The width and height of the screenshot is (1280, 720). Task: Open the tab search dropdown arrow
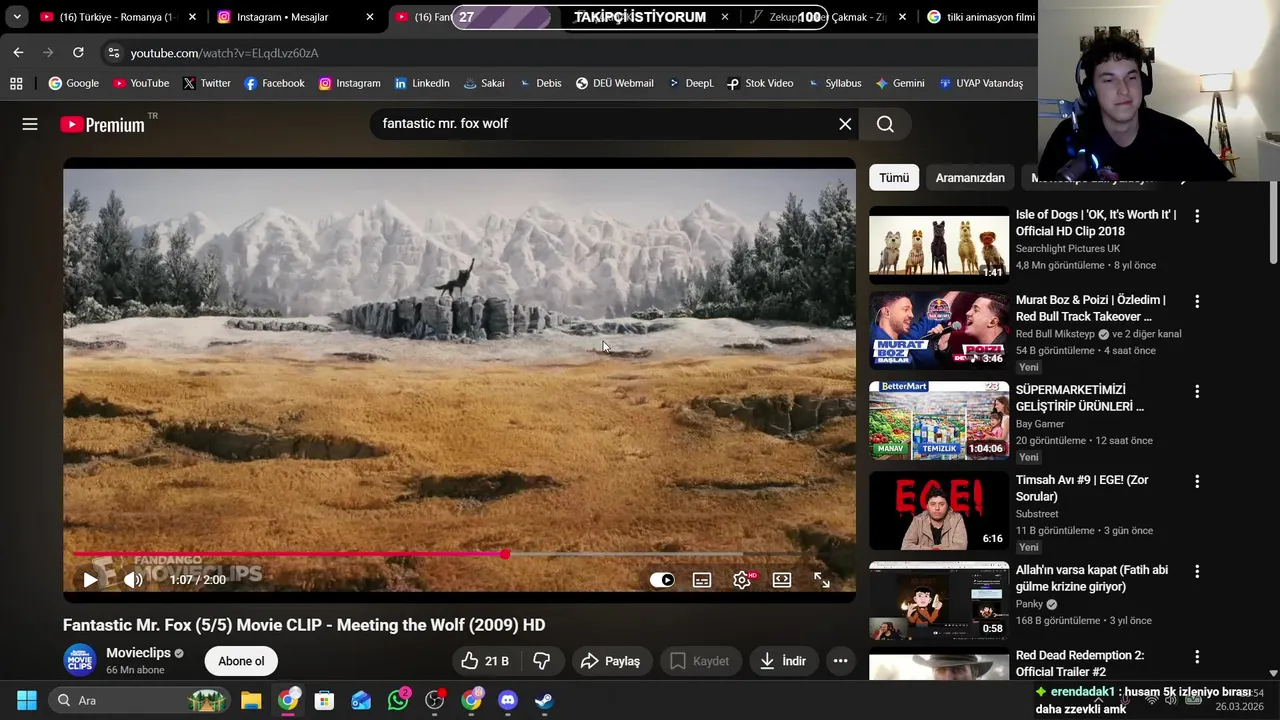click(17, 17)
